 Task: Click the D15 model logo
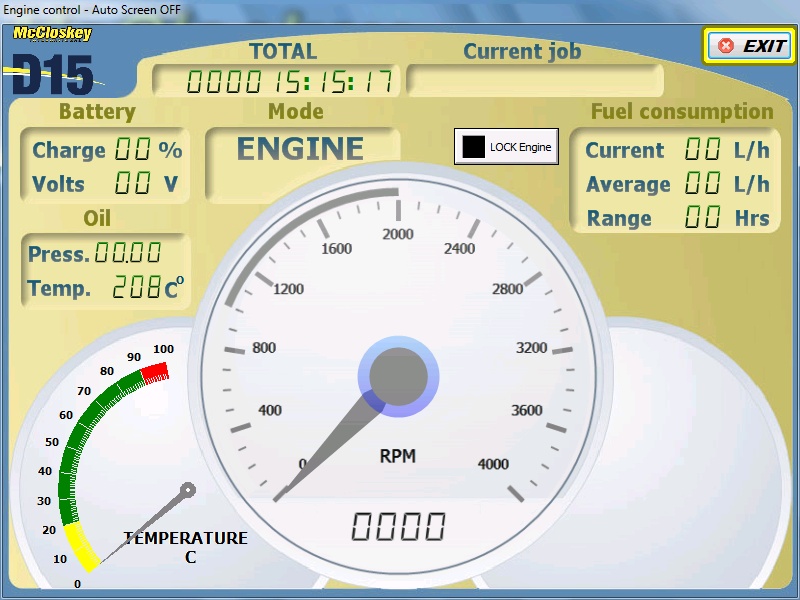(x=53, y=74)
